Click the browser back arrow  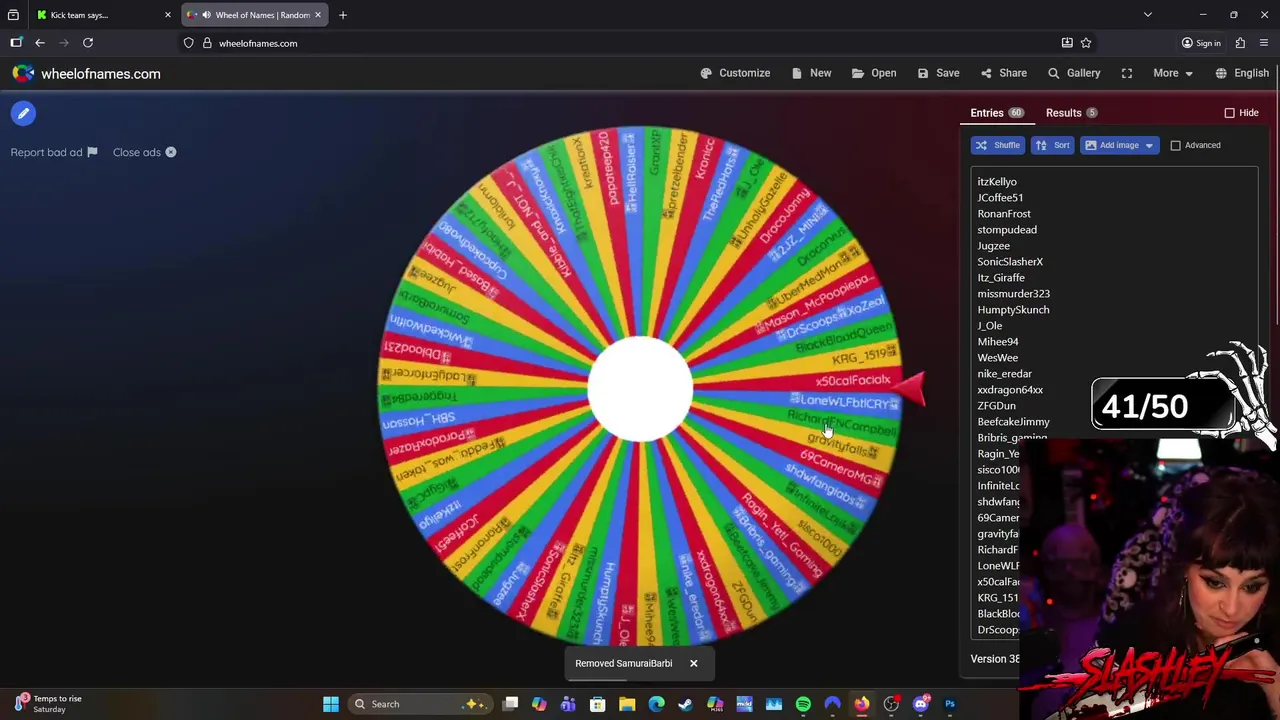pos(40,43)
